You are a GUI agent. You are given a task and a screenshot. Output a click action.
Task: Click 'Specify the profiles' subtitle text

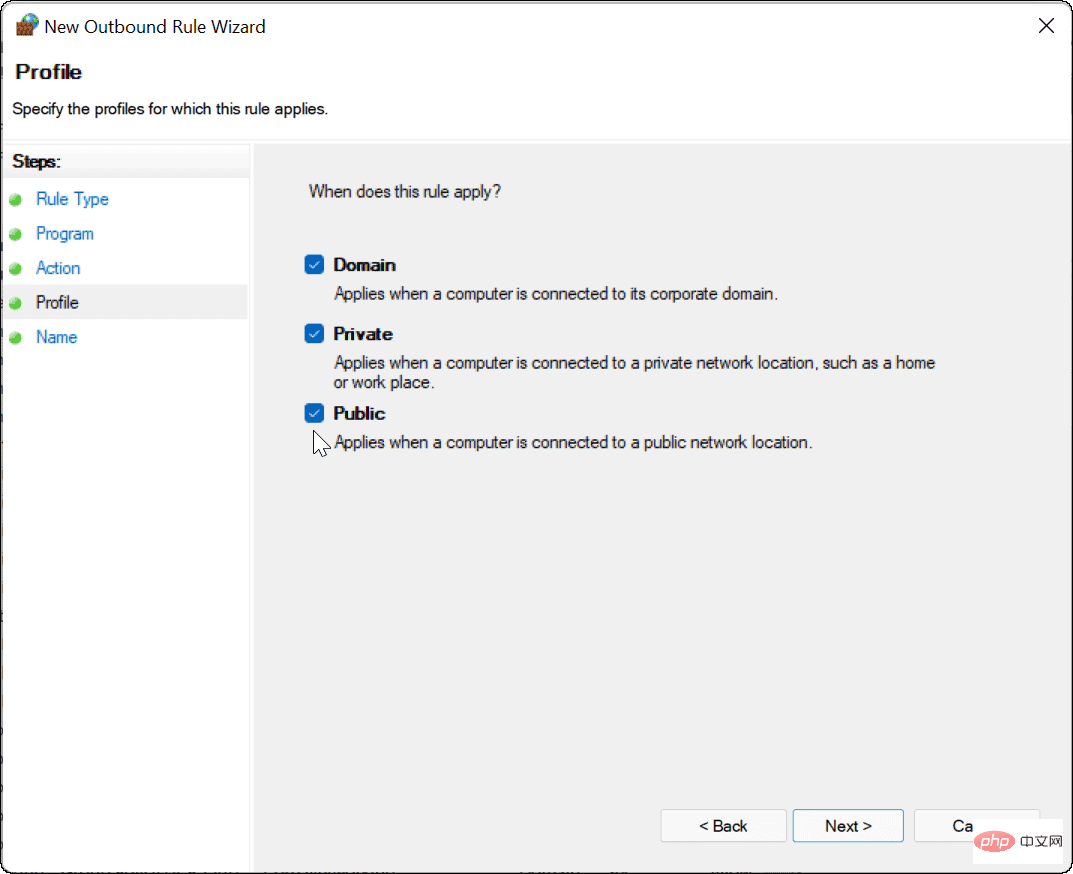tap(170, 109)
